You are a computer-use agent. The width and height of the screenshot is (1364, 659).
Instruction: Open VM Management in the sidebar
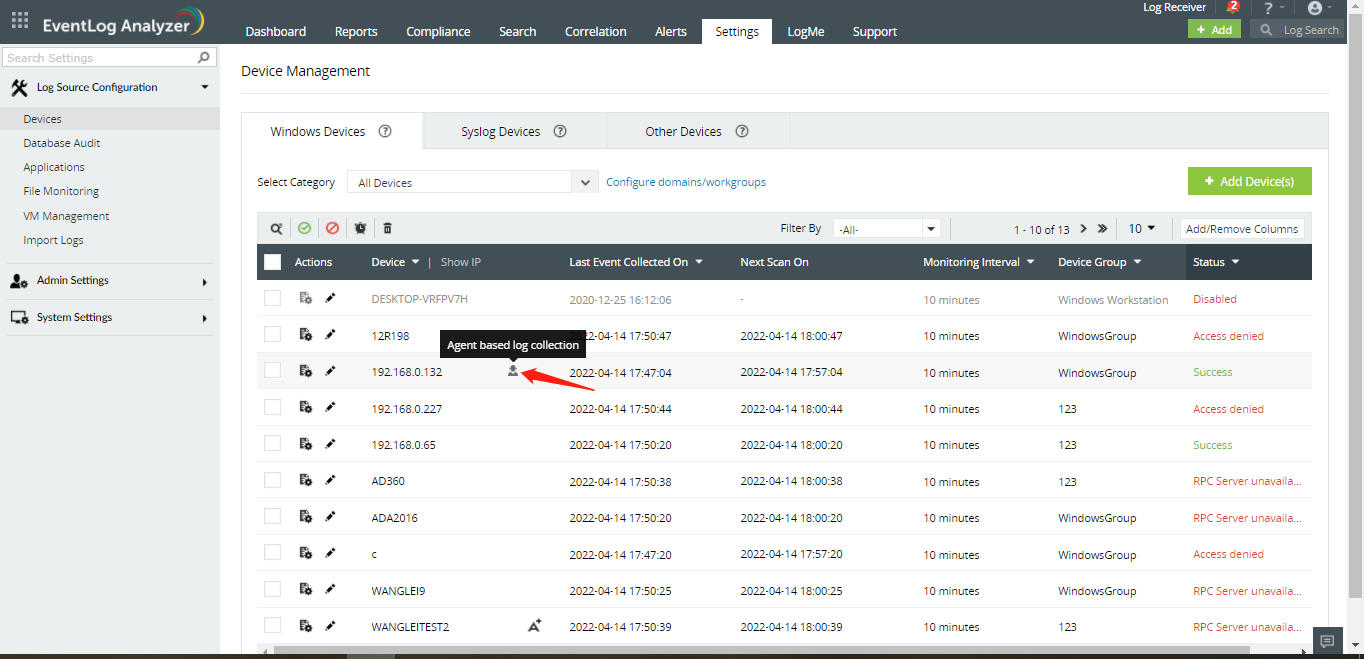tap(66, 216)
